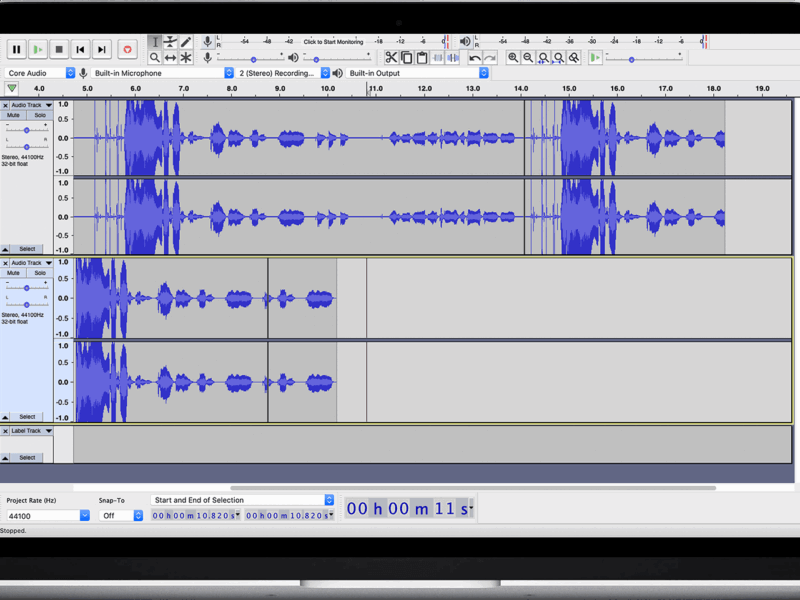The width and height of the screenshot is (800, 600).
Task: Click the Zoom In magnifier button
Action: [x=513, y=58]
